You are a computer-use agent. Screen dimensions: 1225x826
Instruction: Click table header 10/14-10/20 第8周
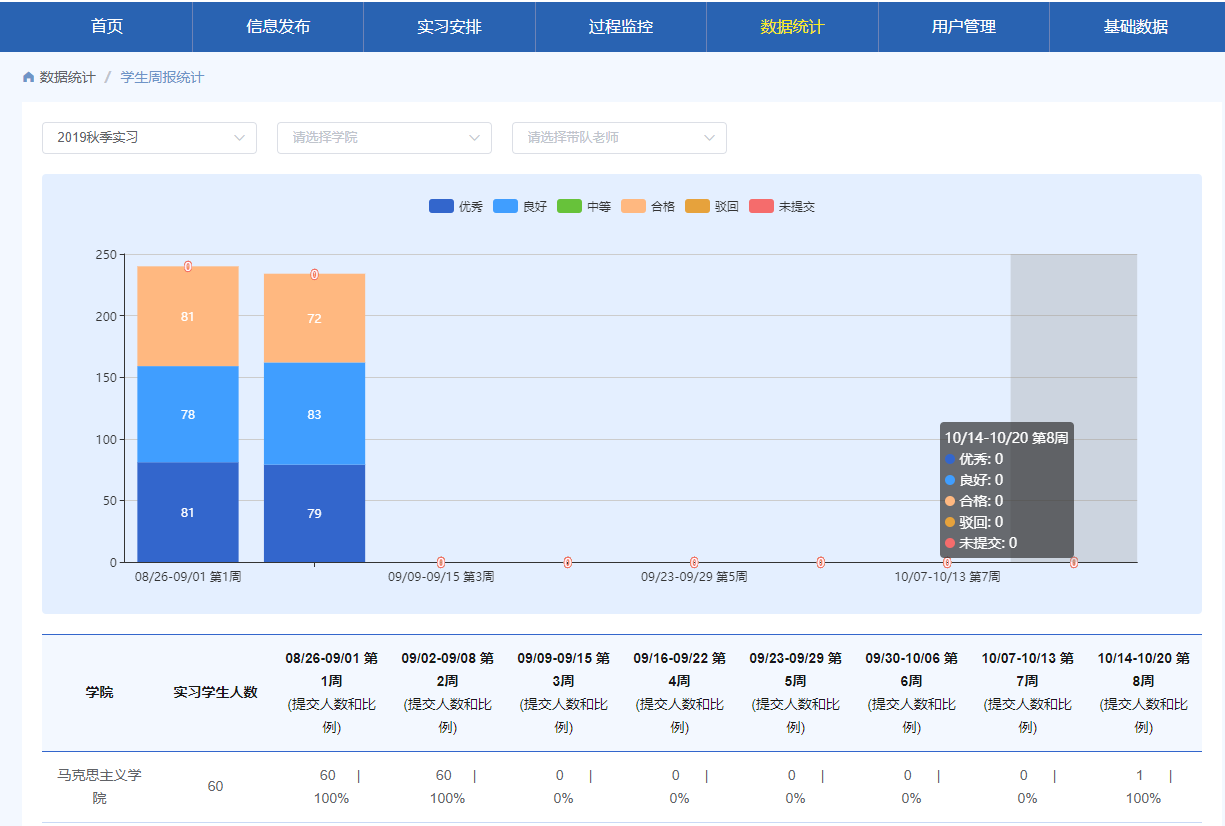pyautogui.click(x=1143, y=669)
